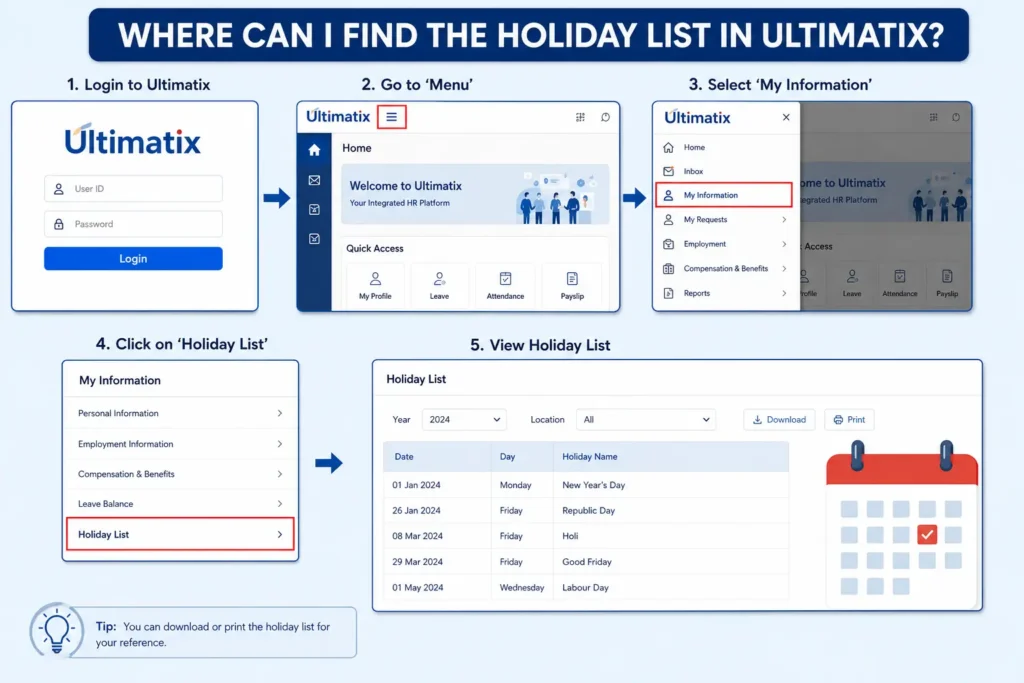Download the holiday list

[x=779, y=419]
